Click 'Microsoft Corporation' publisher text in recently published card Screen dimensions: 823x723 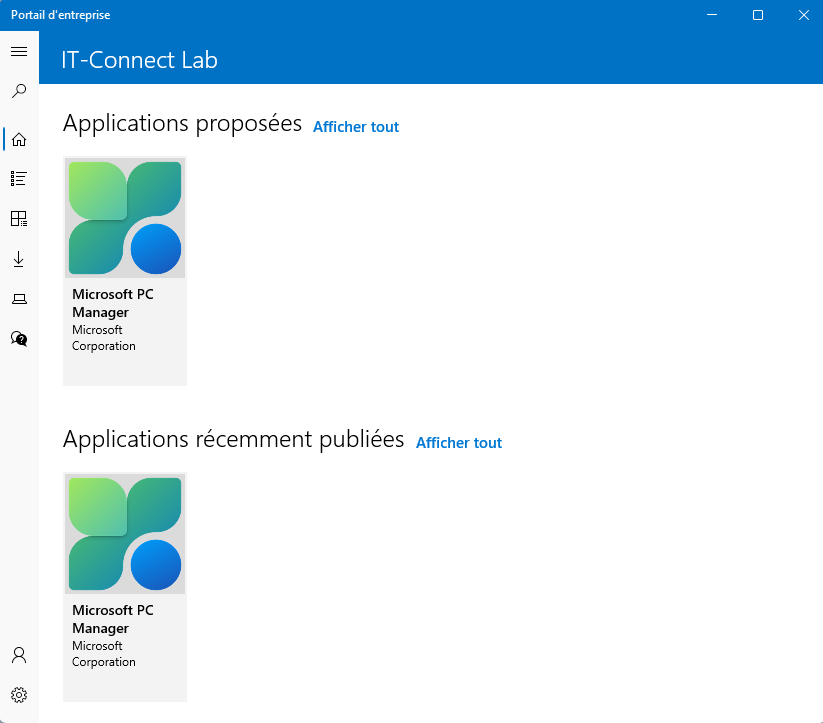click(104, 654)
